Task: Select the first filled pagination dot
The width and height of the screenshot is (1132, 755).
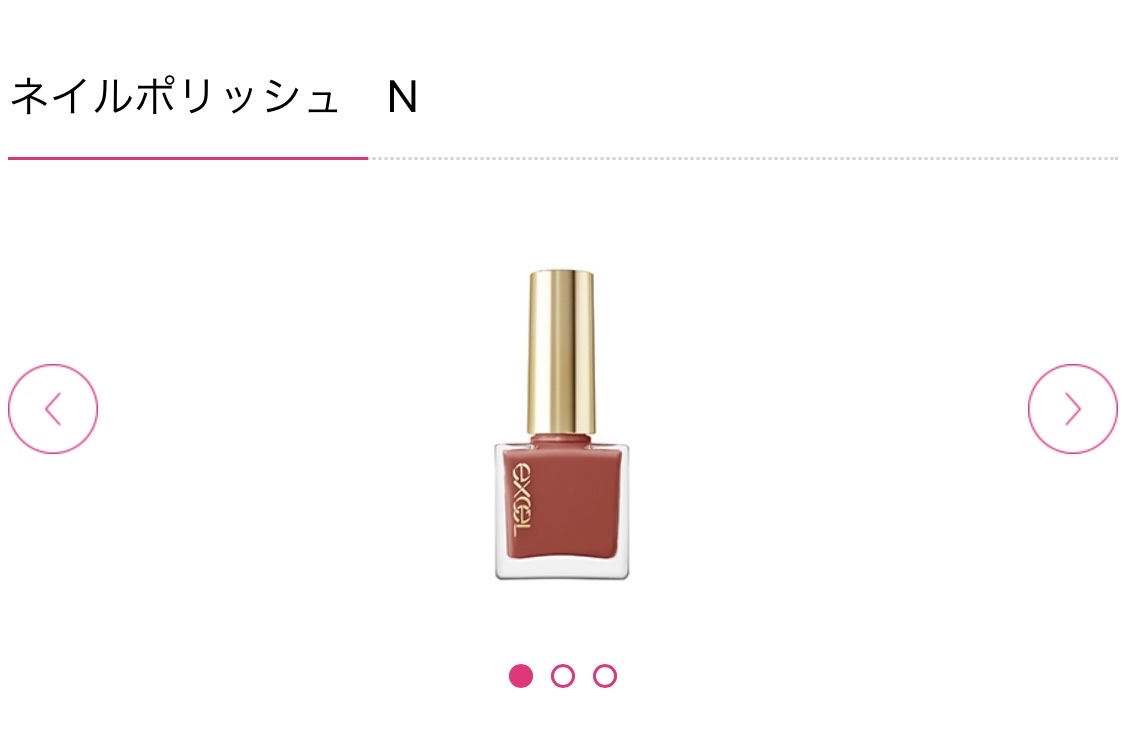Action: (521, 676)
